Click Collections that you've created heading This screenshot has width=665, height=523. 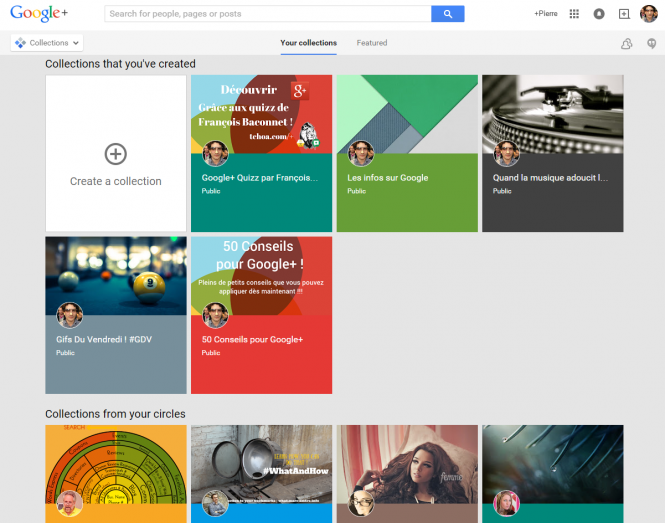click(120, 64)
